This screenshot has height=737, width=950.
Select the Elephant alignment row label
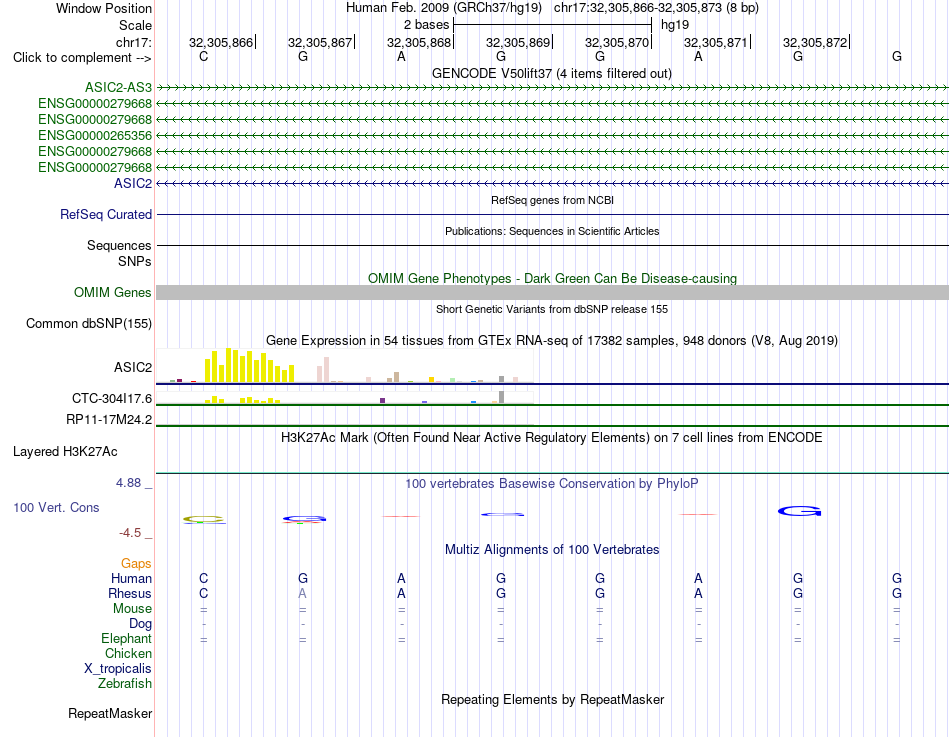pos(126,639)
